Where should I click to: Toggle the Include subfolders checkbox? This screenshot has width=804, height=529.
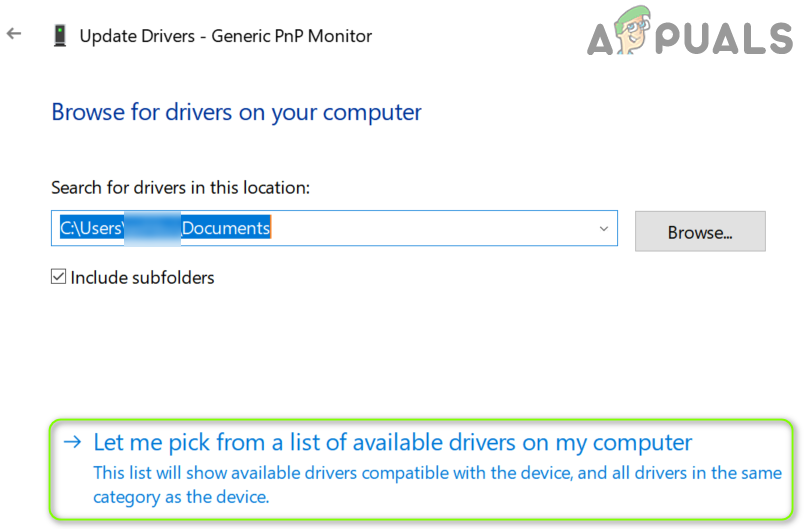click(59, 277)
